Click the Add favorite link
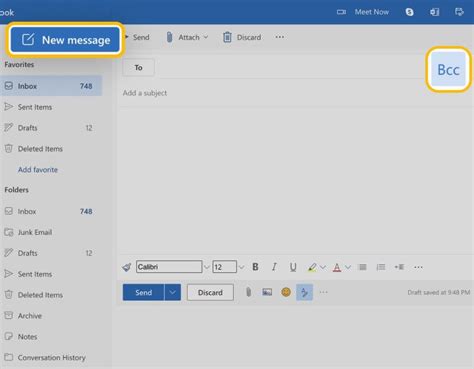 click(x=38, y=170)
